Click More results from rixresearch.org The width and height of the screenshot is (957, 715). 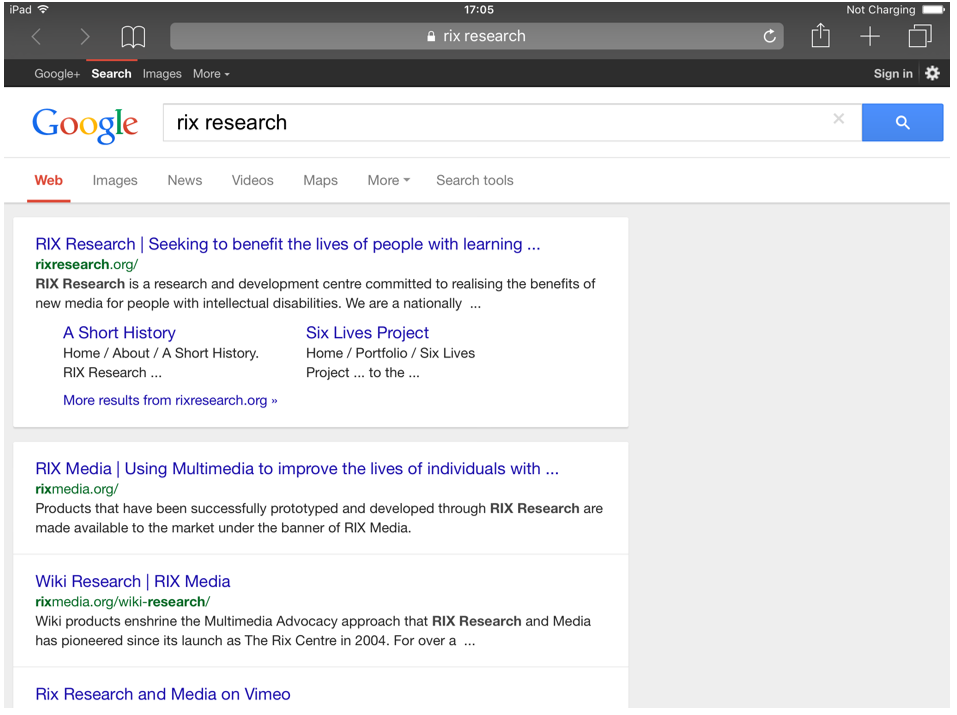[170, 401]
